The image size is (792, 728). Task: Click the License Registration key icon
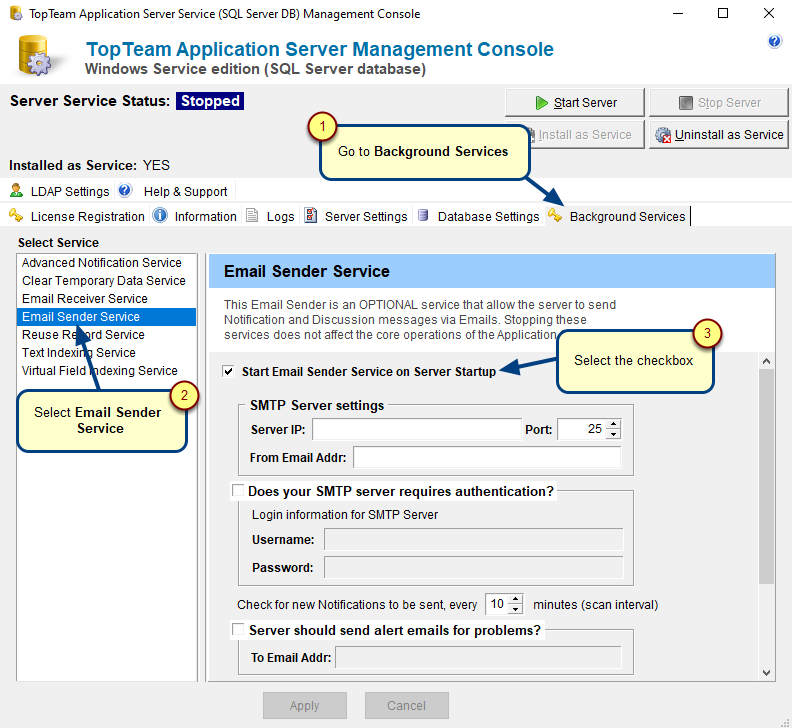click(x=16, y=216)
